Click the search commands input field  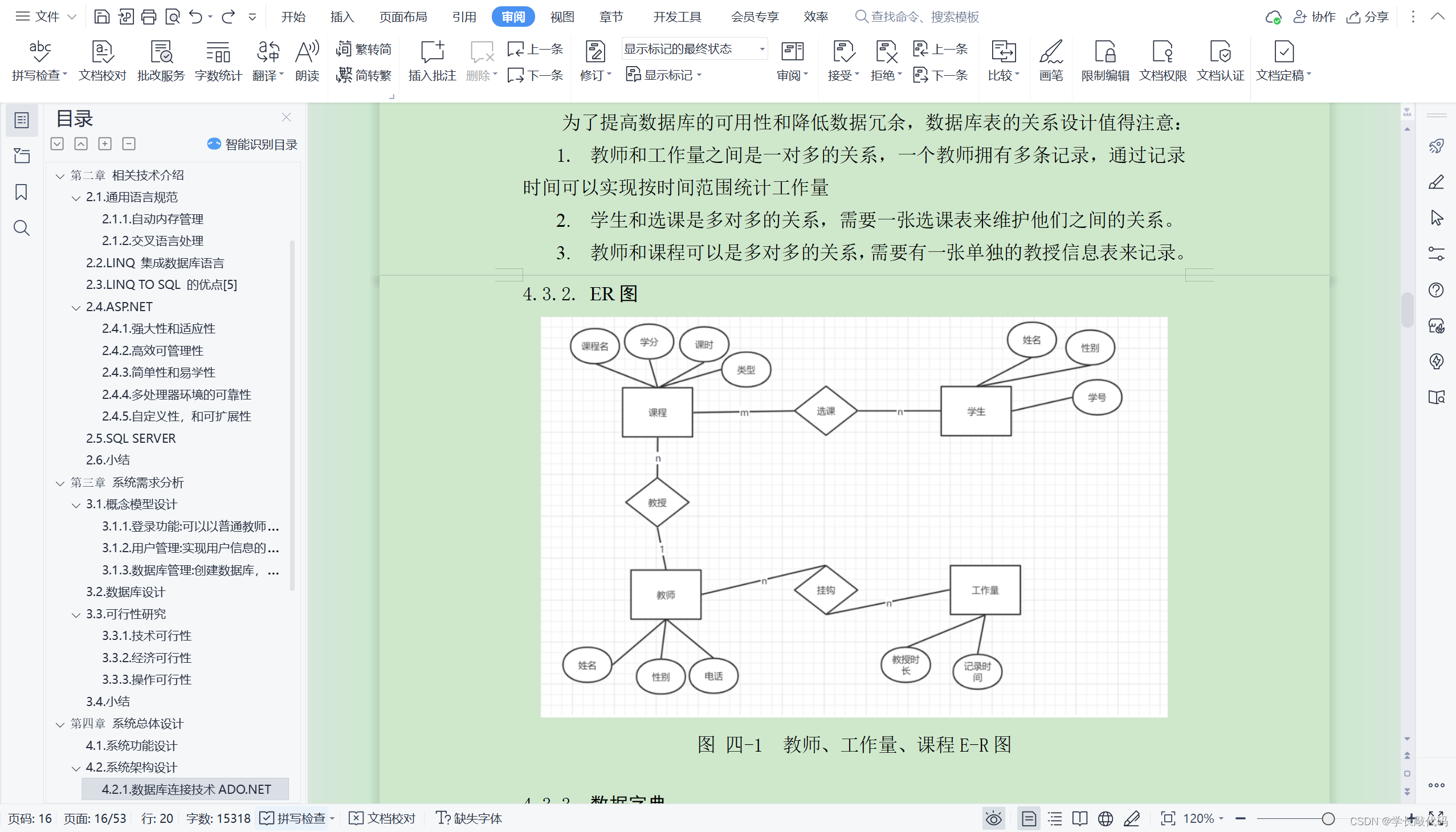tap(924, 17)
